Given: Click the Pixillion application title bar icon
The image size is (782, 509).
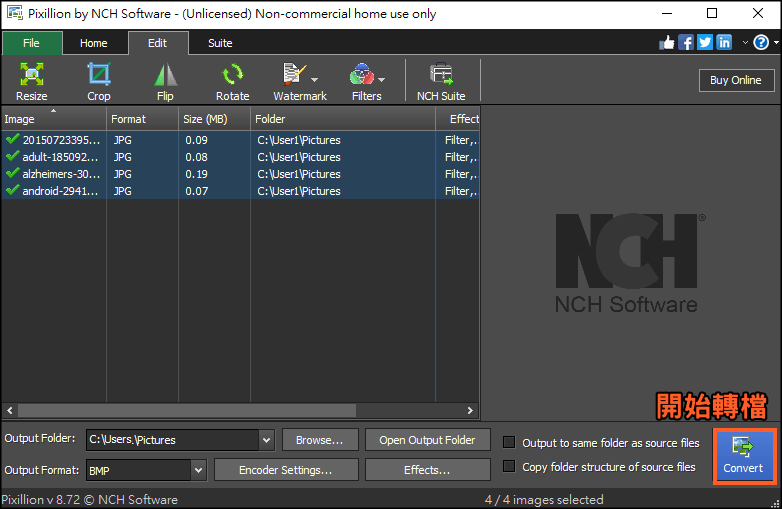Looking at the screenshot, I should (x=14, y=13).
